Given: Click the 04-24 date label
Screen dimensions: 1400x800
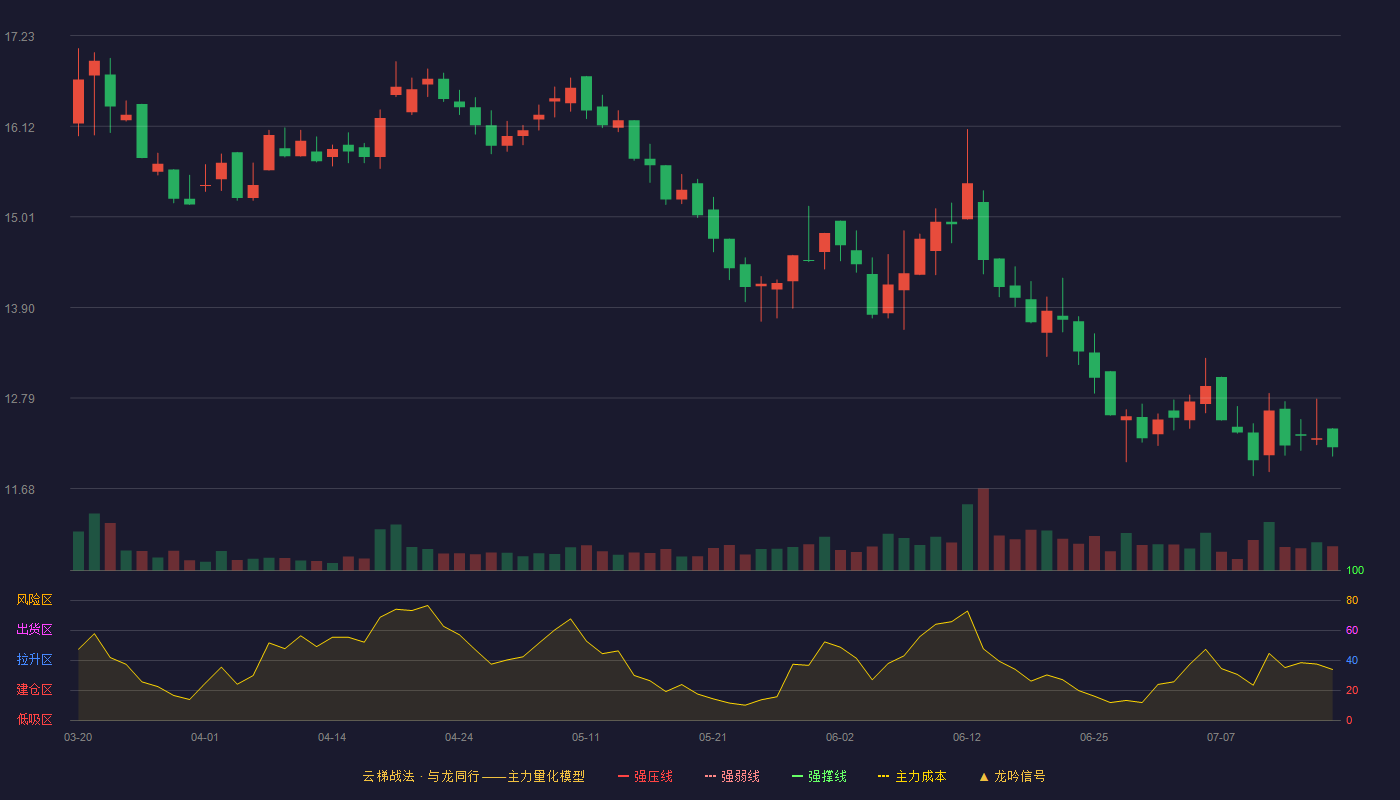Looking at the screenshot, I should point(459,737).
